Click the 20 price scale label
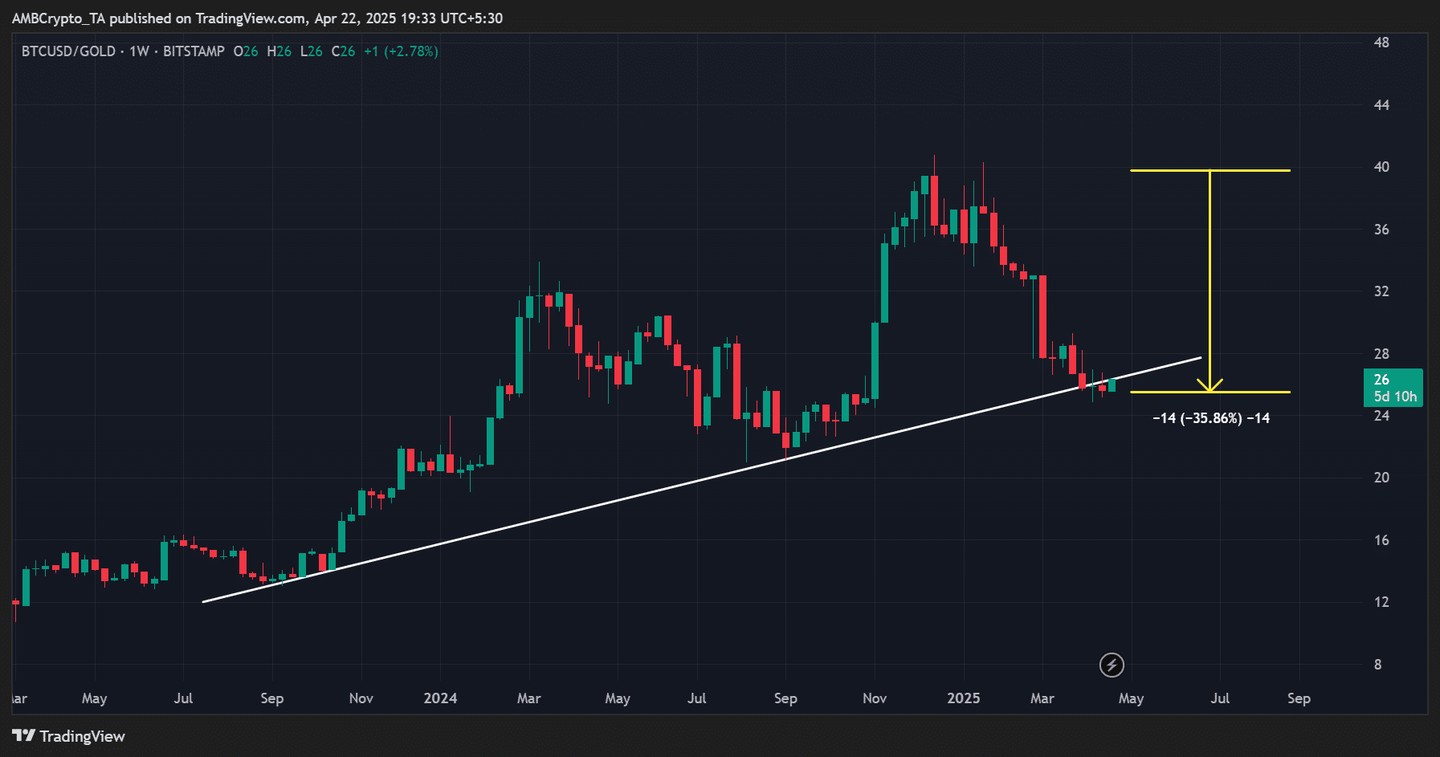The image size is (1440, 757). [x=1381, y=477]
